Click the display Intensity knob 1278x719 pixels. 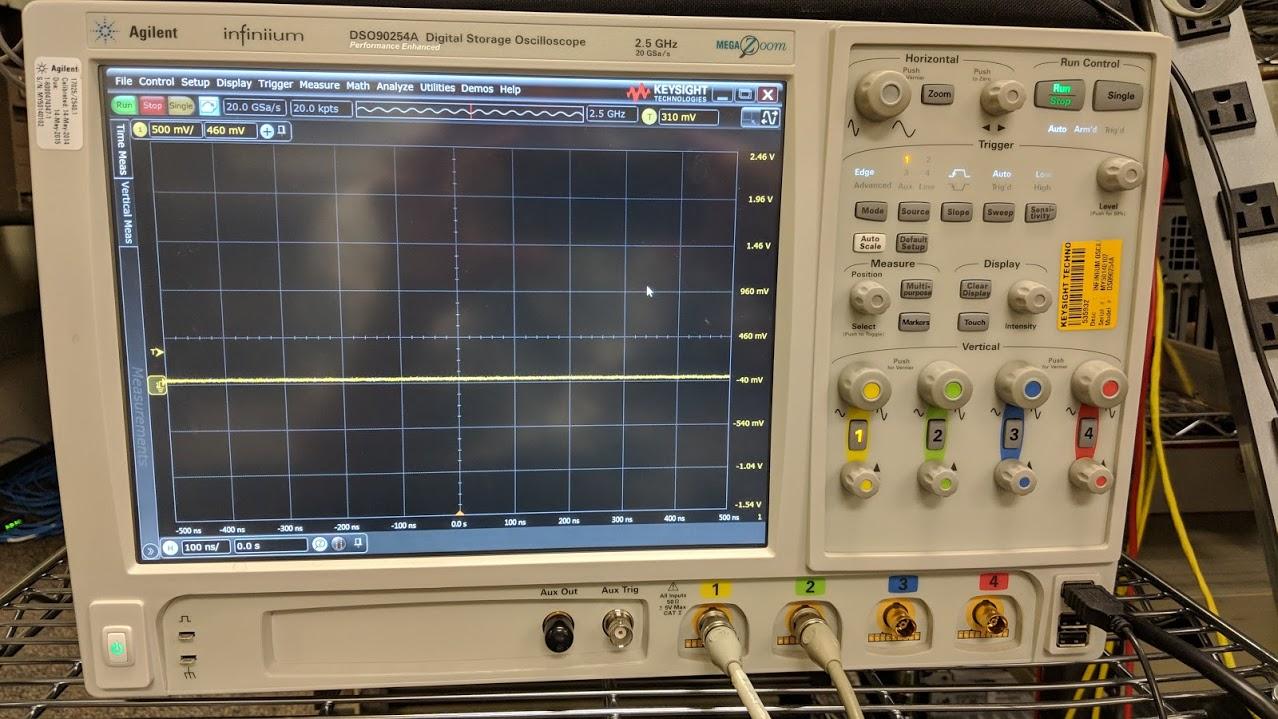tap(1029, 297)
